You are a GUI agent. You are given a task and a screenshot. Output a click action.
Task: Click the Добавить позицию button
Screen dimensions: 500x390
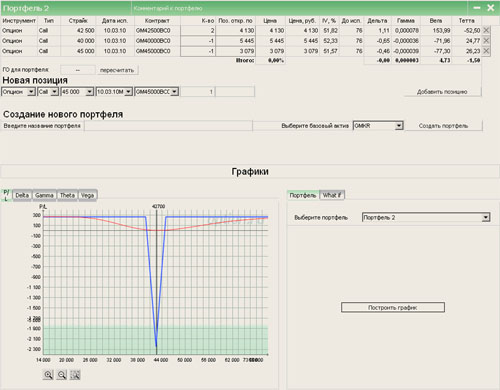point(442,92)
